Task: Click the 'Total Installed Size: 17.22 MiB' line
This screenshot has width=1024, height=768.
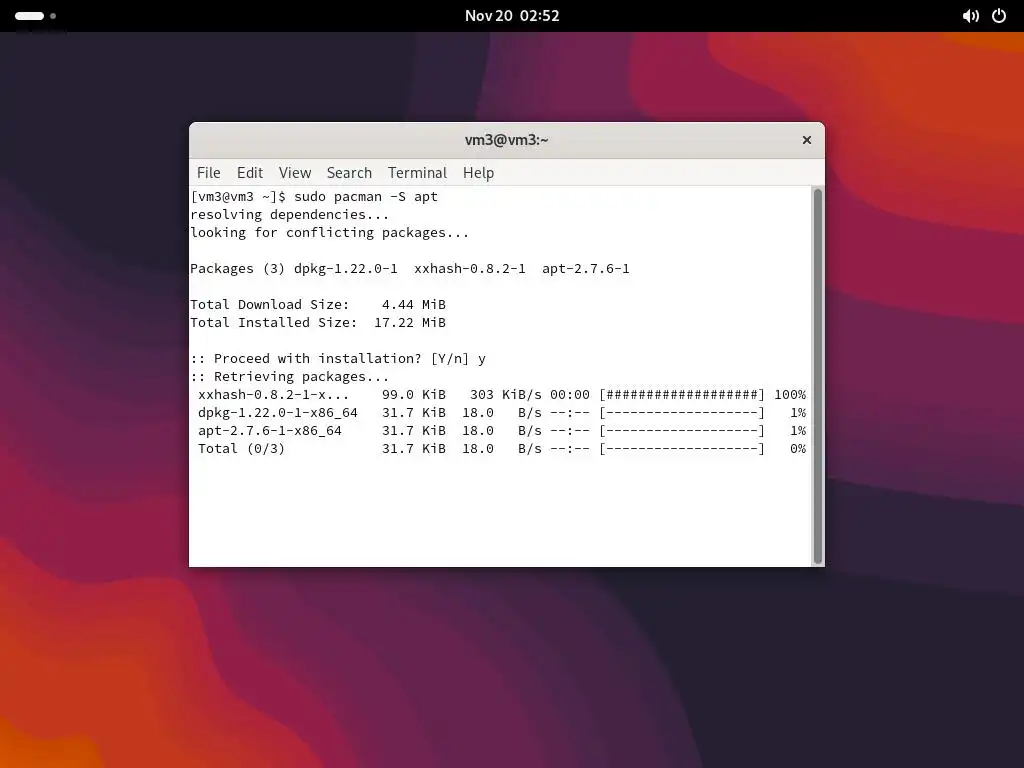Action: [x=318, y=323]
